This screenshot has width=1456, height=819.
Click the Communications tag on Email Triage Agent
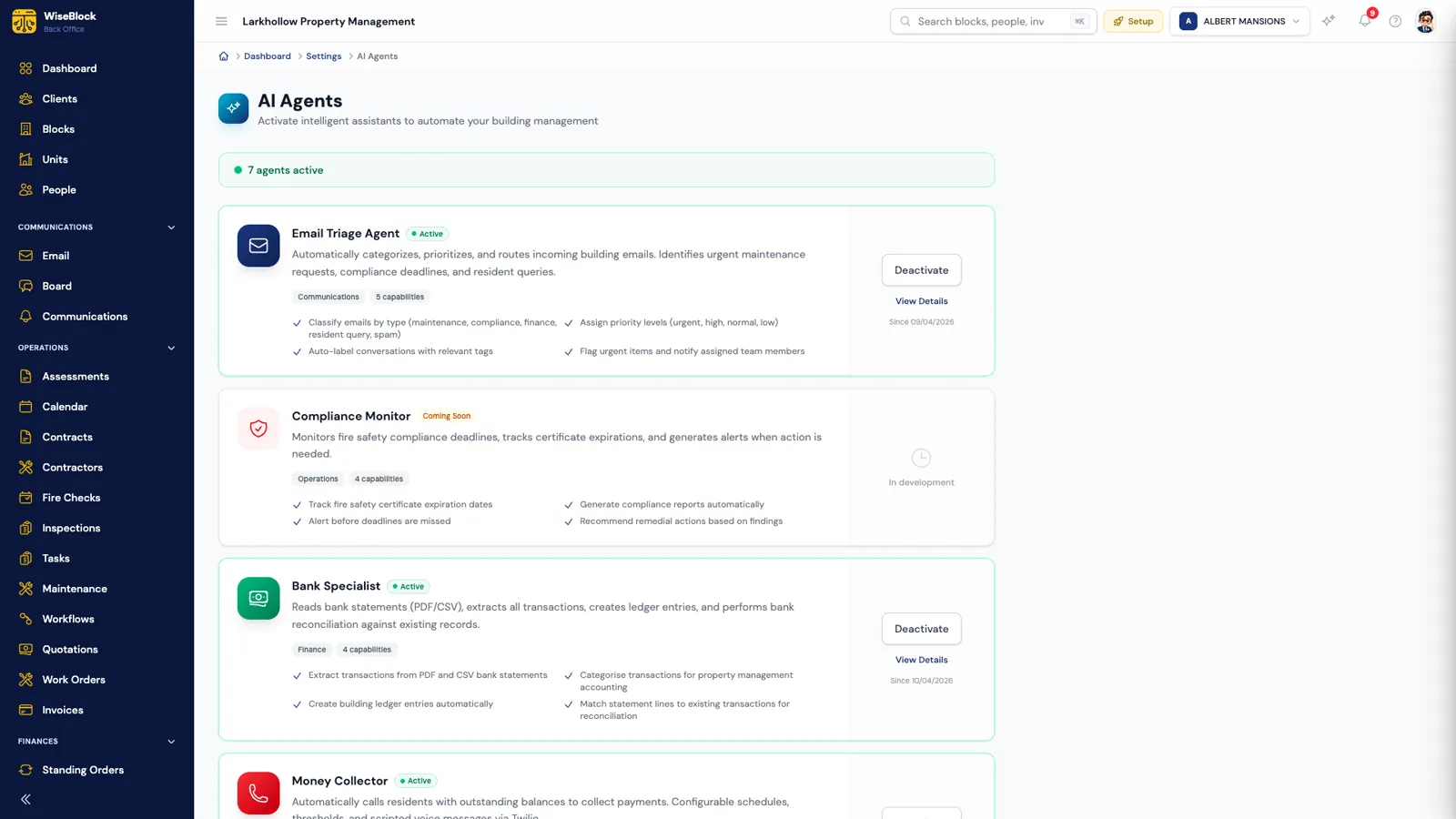click(x=329, y=297)
